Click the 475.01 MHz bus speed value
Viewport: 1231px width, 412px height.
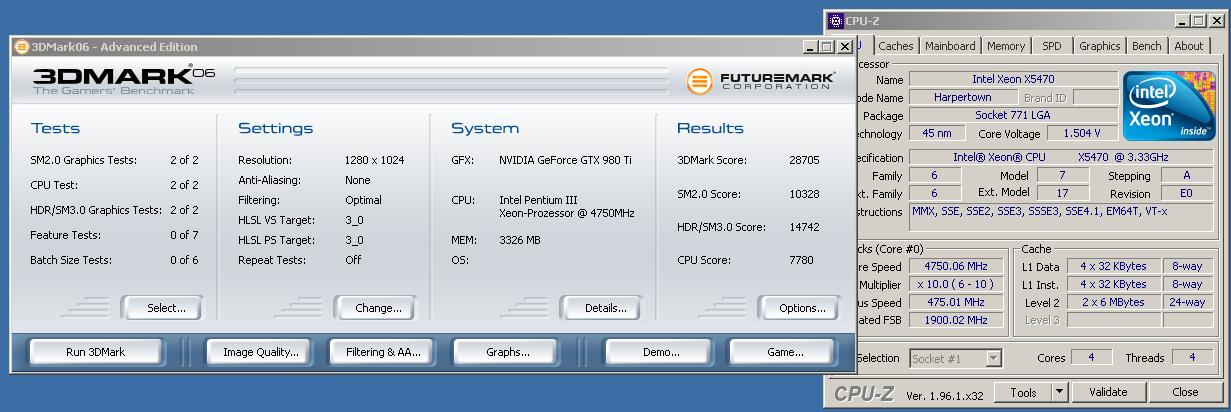click(956, 302)
